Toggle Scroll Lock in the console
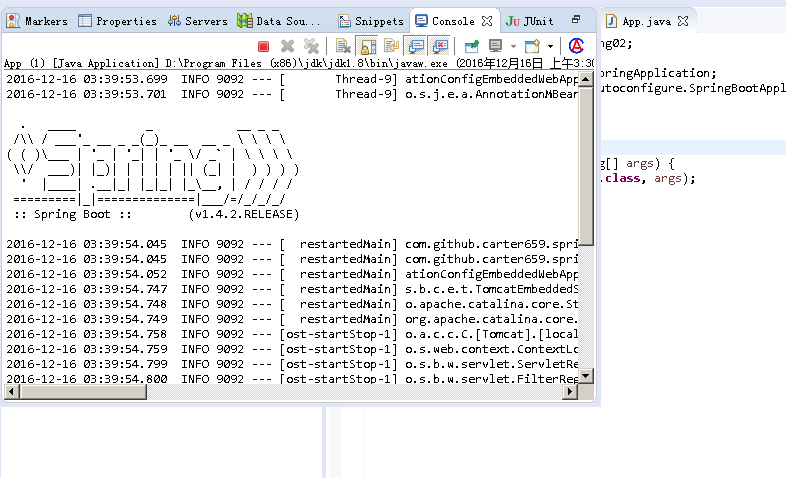786x478 pixels. (366, 46)
